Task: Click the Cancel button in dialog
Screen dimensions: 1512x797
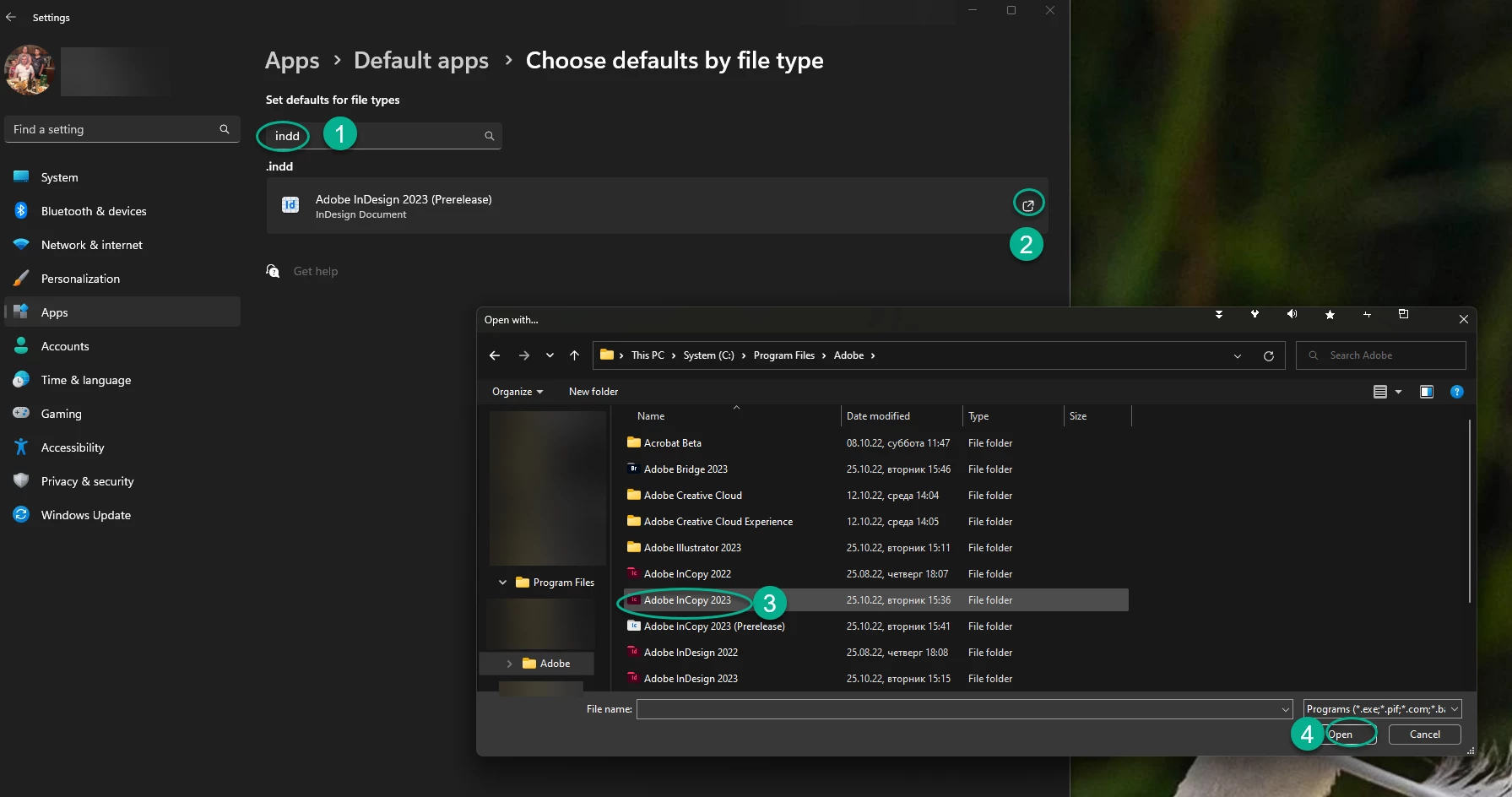Action: 1425,735
